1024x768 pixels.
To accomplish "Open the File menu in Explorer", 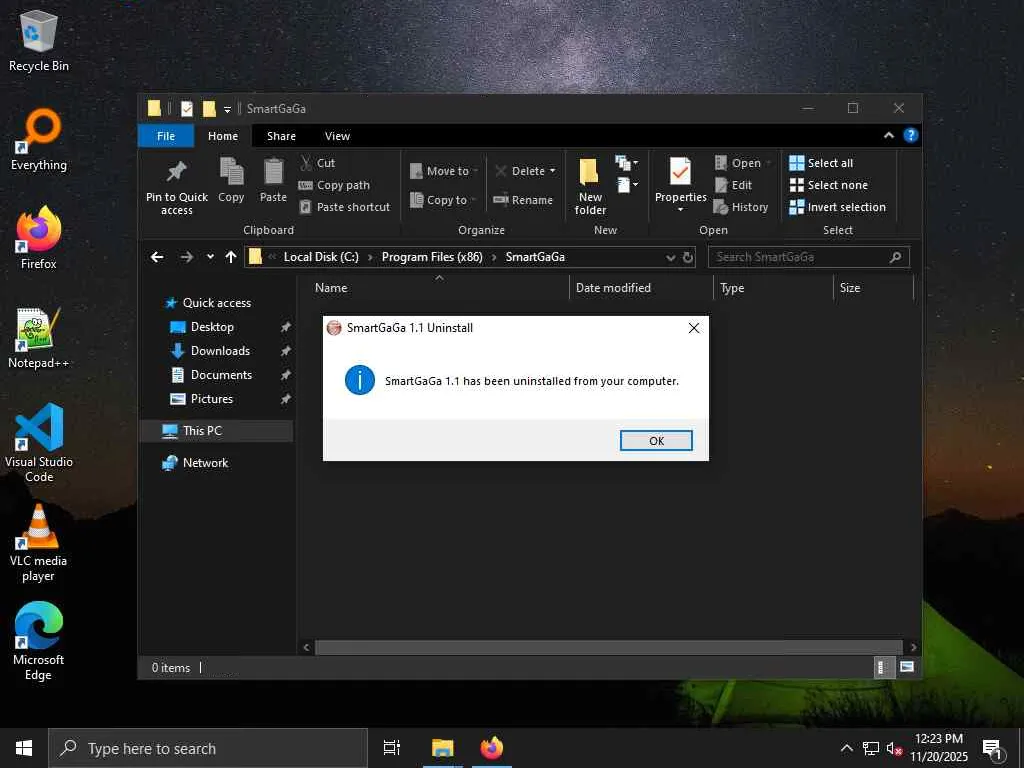I will click(x=166, y=136).
